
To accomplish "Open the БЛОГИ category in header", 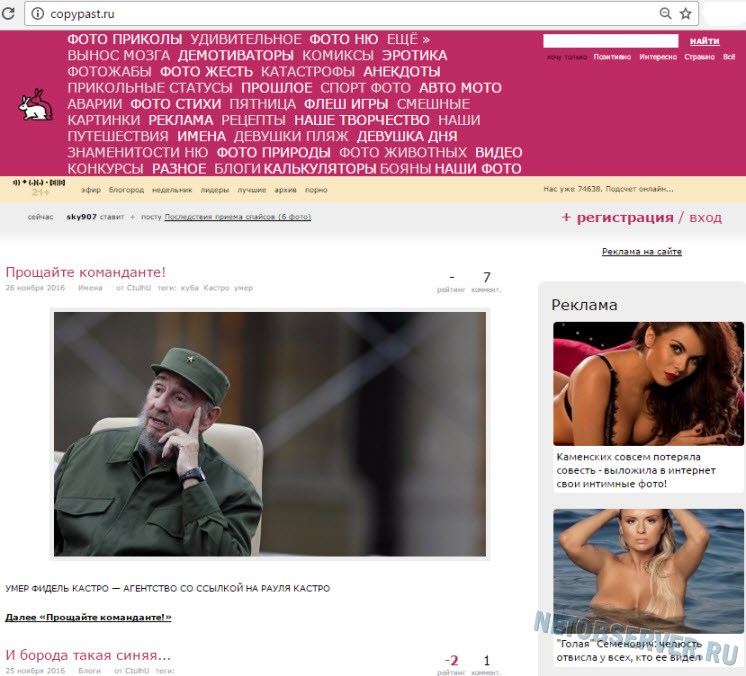I will 237,168.
